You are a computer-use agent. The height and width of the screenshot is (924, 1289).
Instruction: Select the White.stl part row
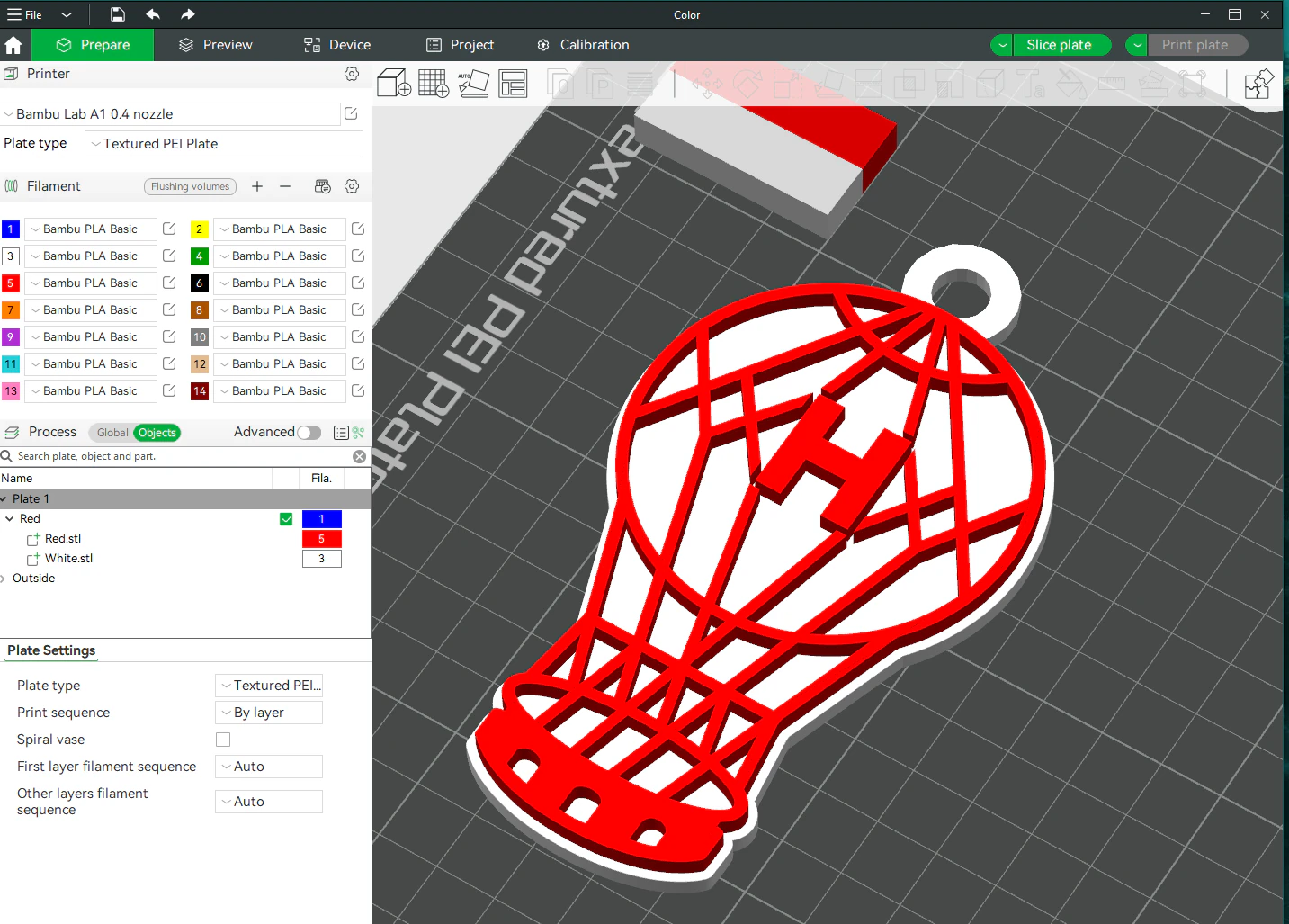point(185,559)
